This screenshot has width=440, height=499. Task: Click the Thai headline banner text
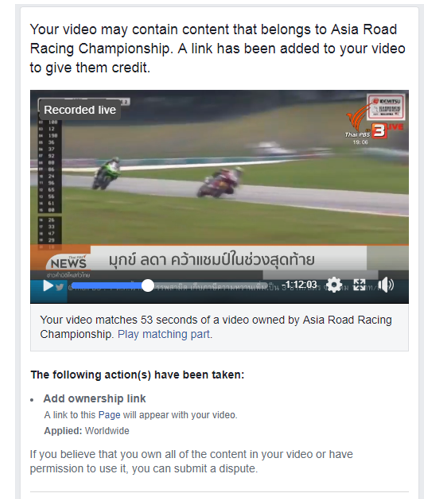pos(212,260)
